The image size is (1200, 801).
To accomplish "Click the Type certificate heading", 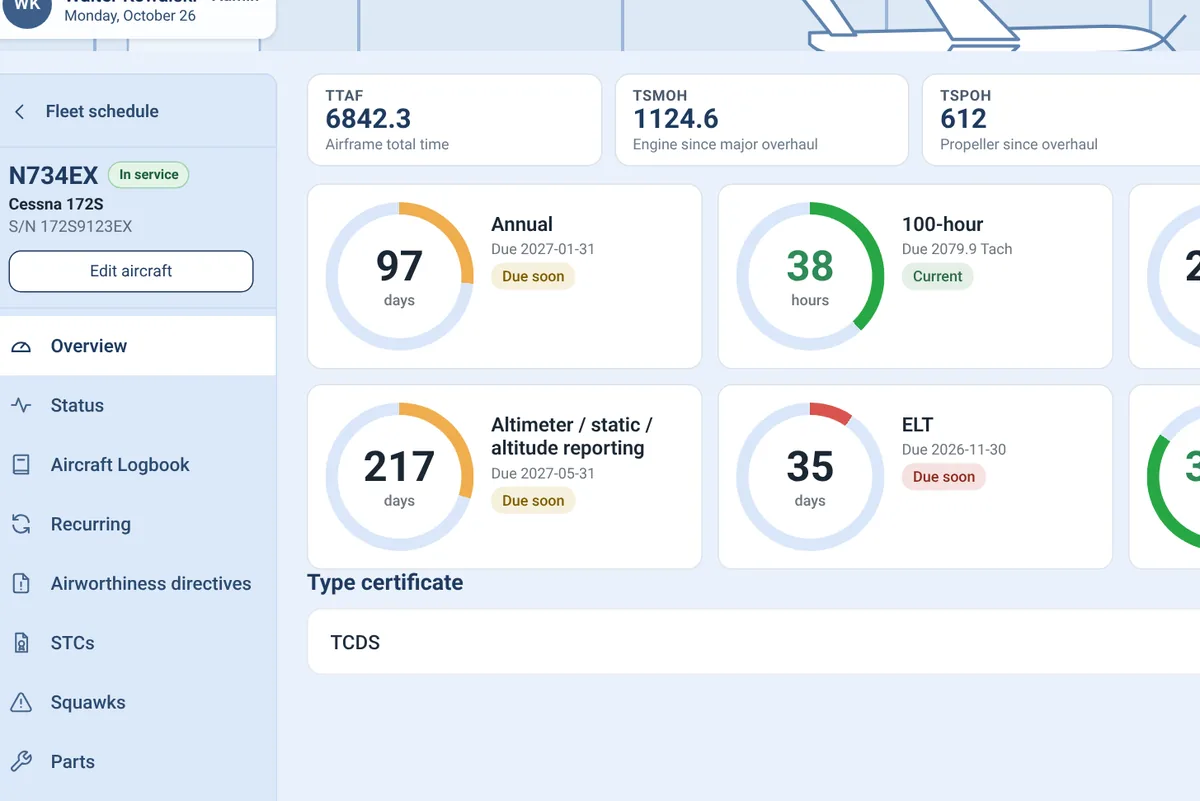I will (385, 583).
